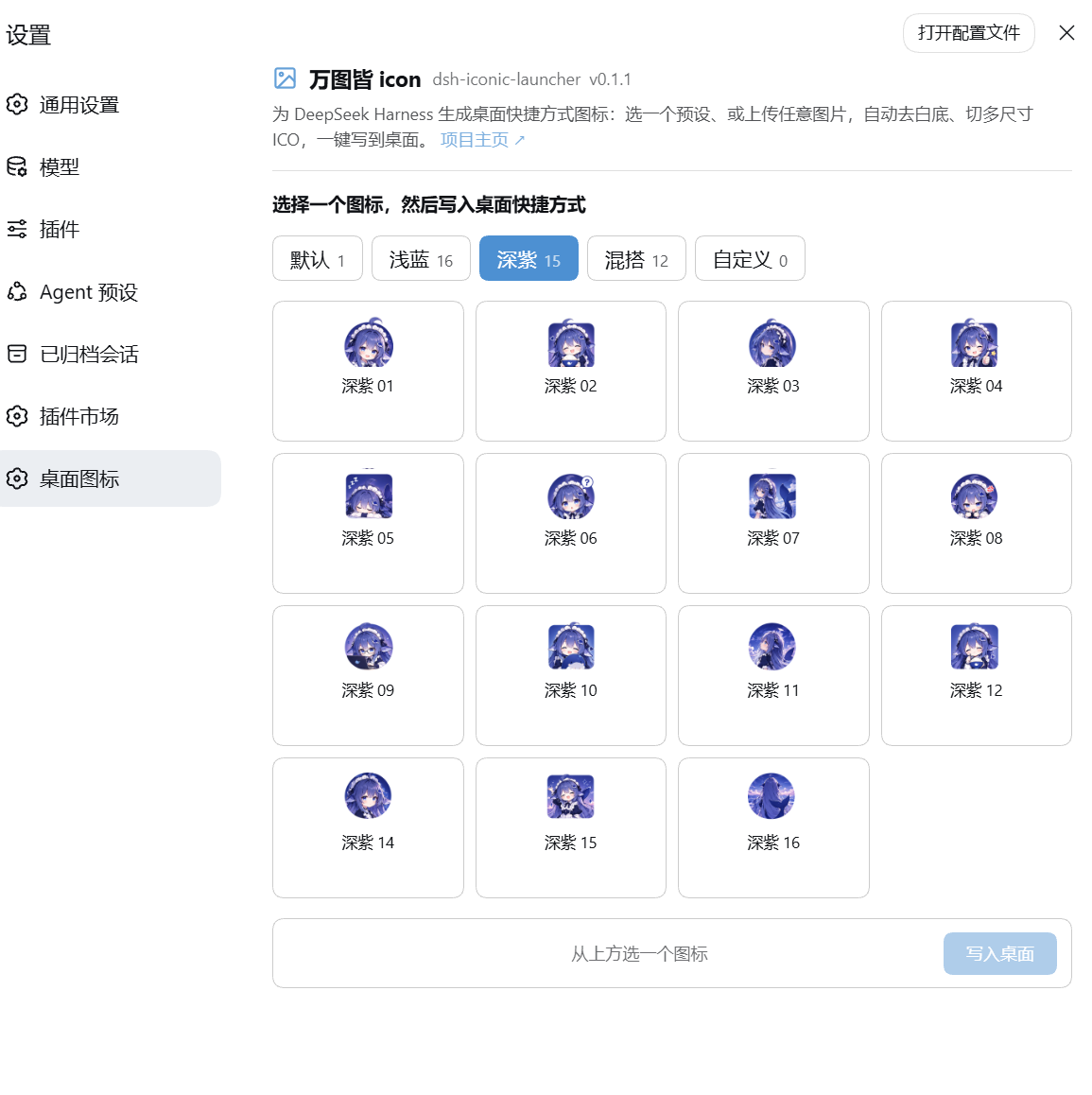Go to the 插件市场 marketplace section

pos(111,416)
